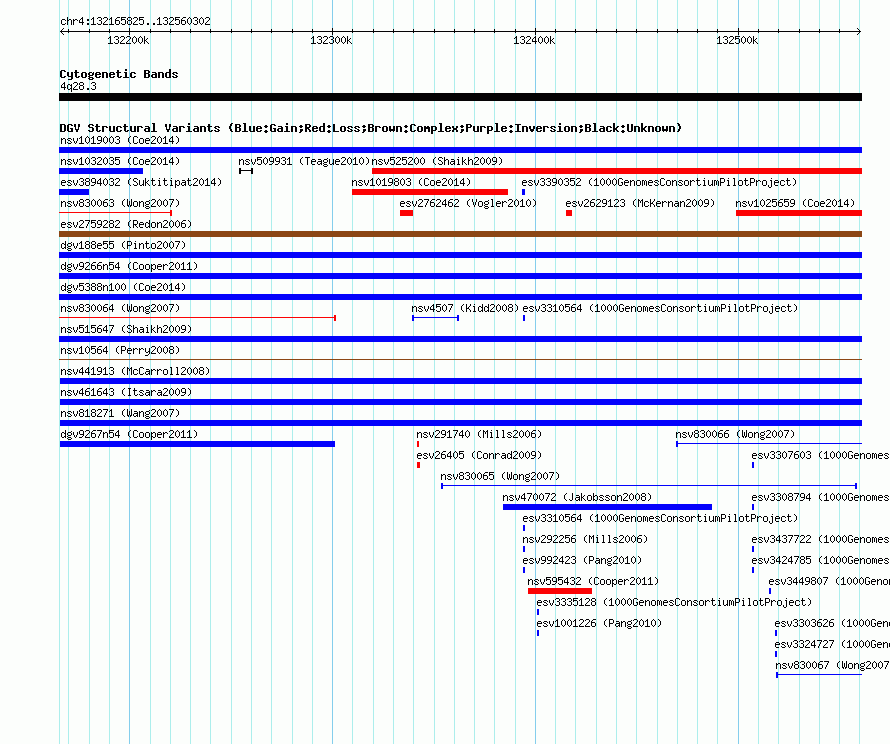Select the nsv830065 thin blue line
The height and width of the screenshot is (744, 890).
[x=649, y=486]
